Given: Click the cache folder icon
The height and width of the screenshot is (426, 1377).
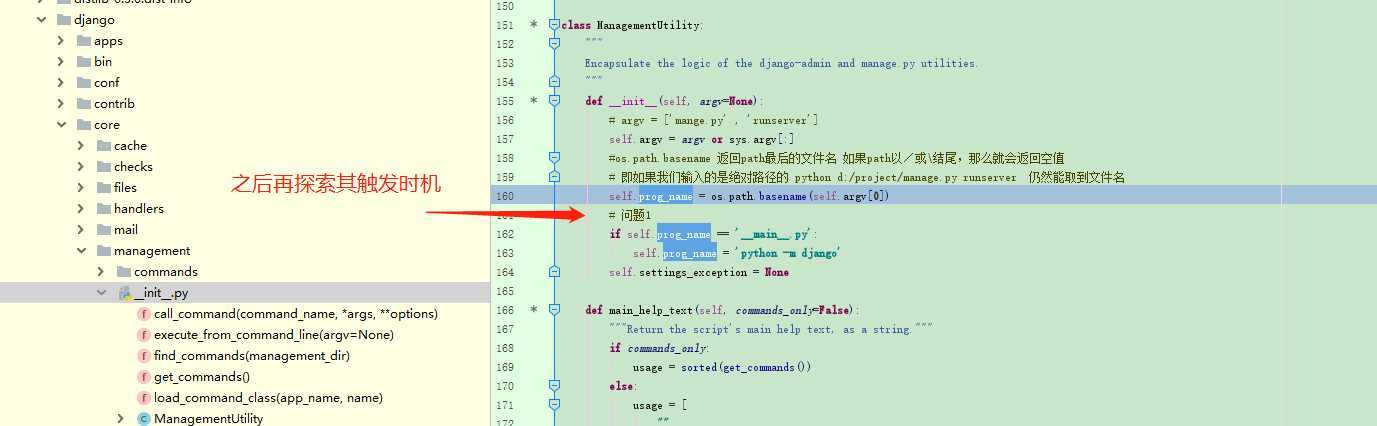Looking at the screenshot, I should tap(103, 145).
